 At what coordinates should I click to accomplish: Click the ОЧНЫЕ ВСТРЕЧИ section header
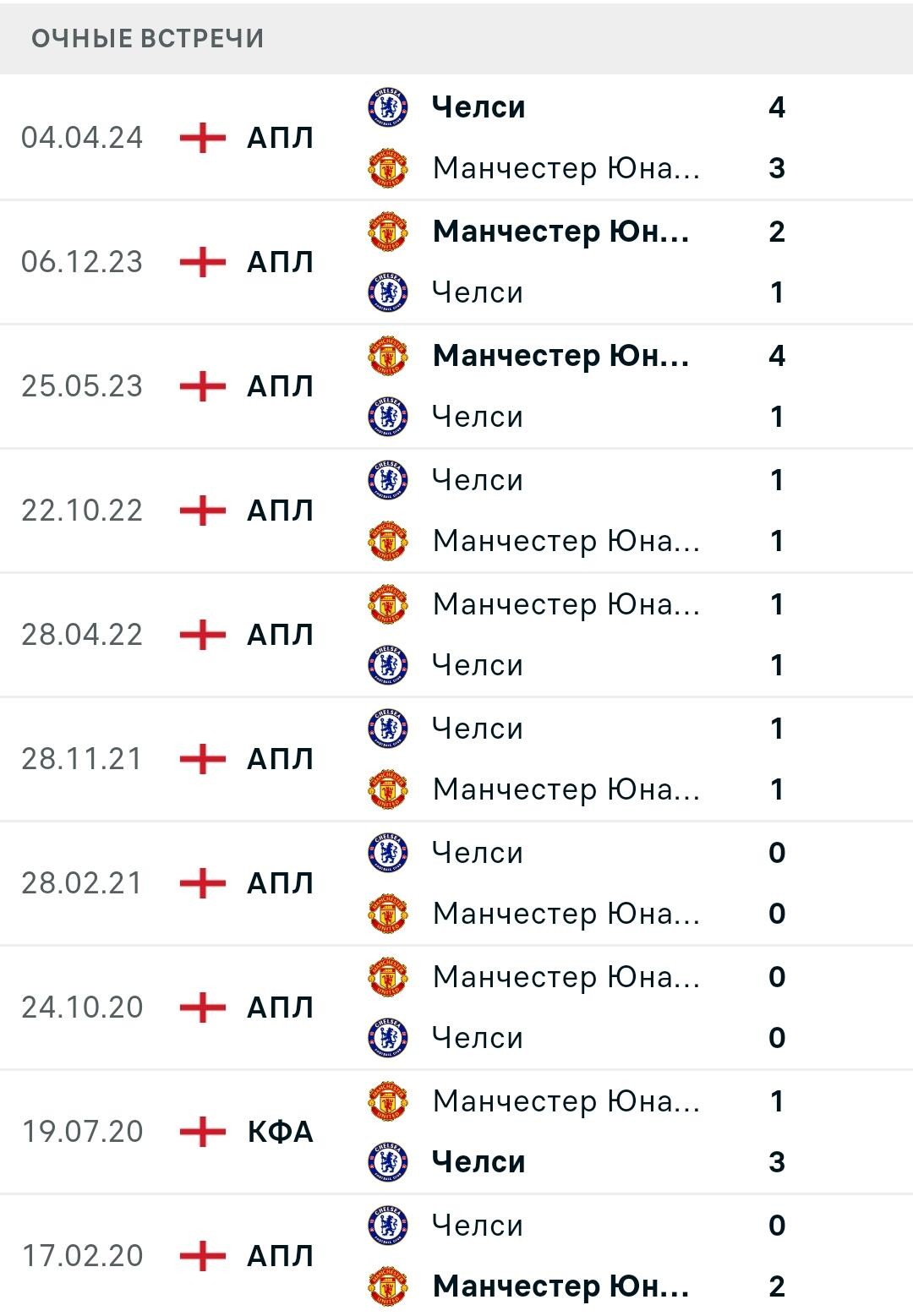click(148, 39)
